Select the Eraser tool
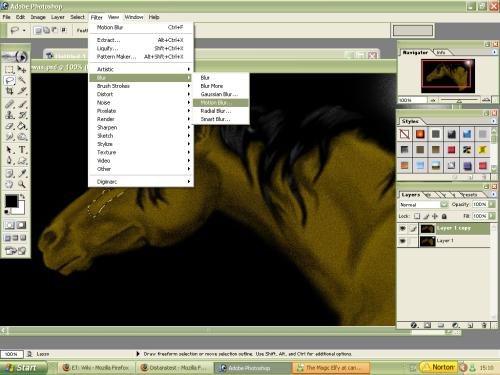Screen dimensions: 500x375 (x=9, y=126)
